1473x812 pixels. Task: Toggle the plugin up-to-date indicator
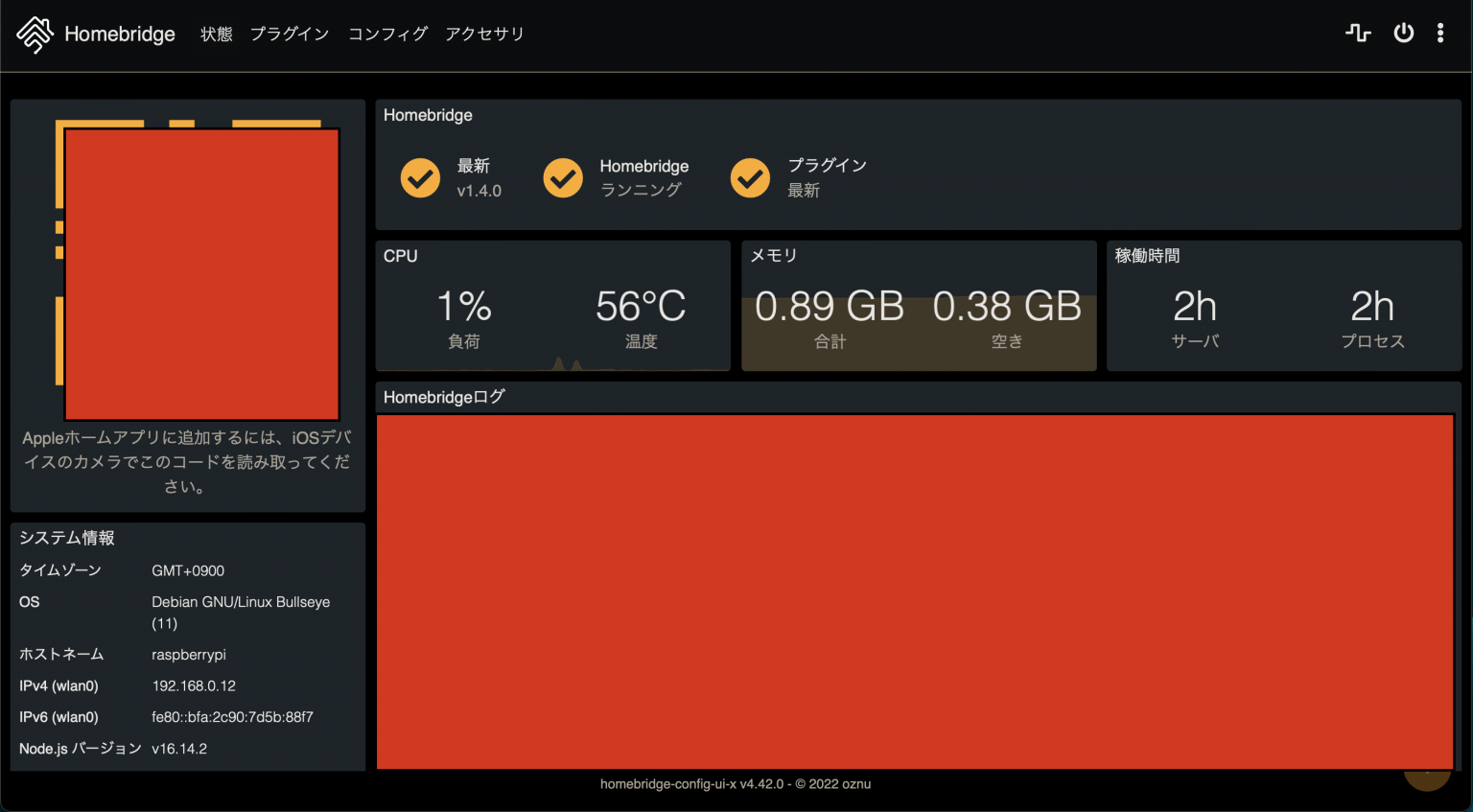point(751,177)
